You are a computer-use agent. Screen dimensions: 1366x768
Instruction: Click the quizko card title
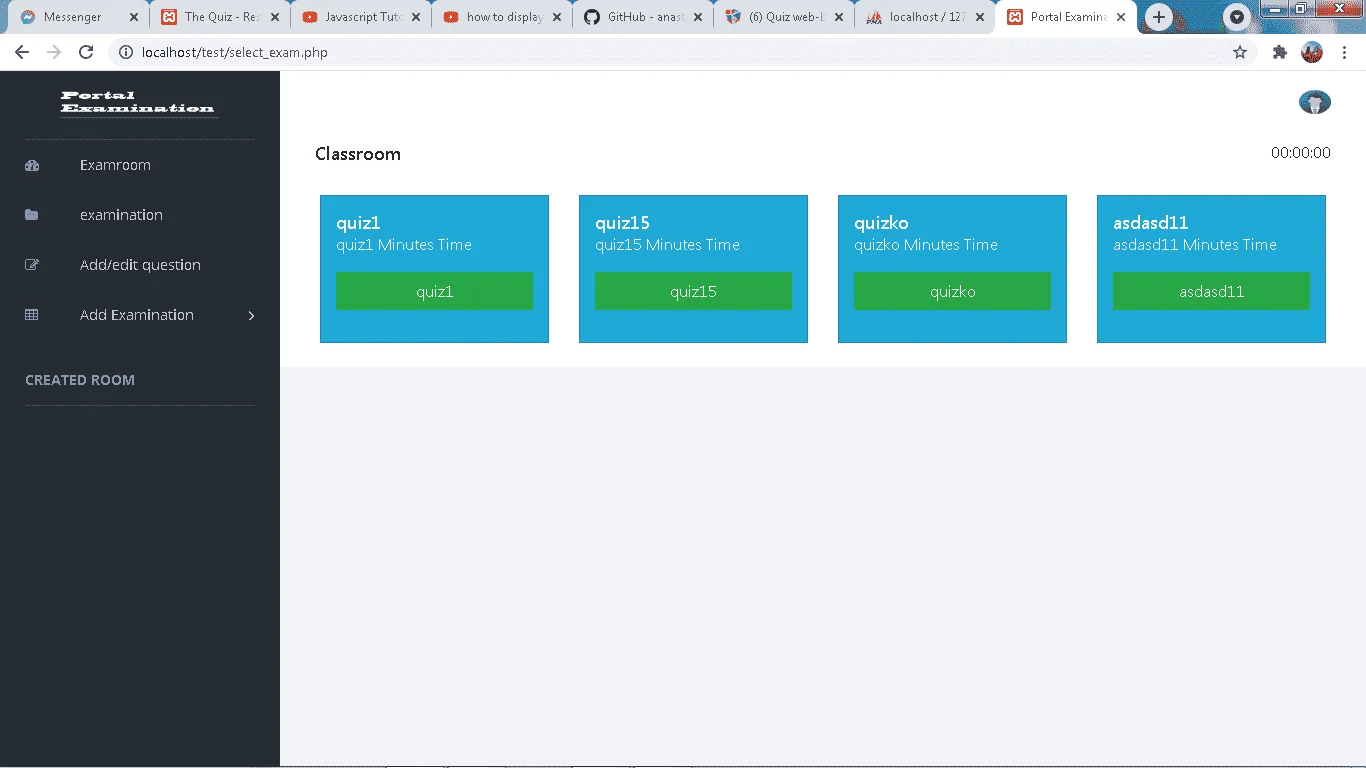pyautogui.click(x=881, y=223)
